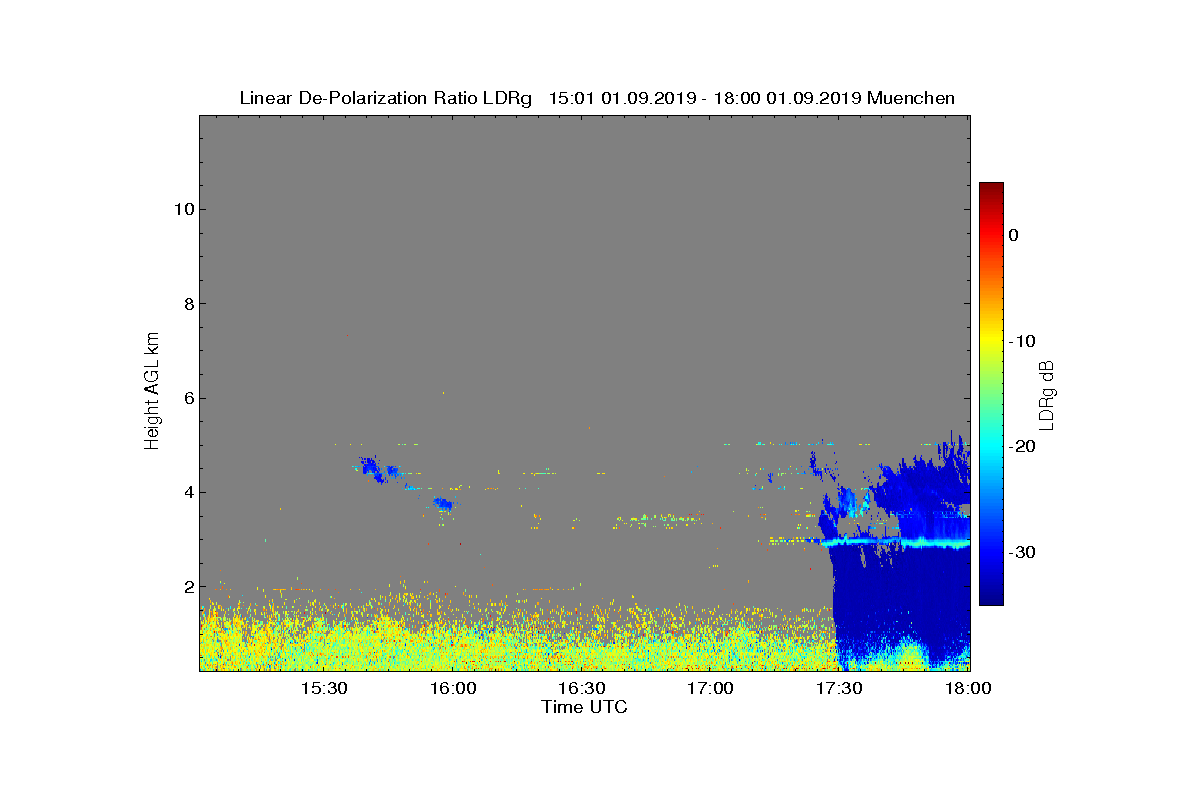The image size is (1200, 800).
Task: Click the "Time UTC" axis label
Action: point(584,707)
